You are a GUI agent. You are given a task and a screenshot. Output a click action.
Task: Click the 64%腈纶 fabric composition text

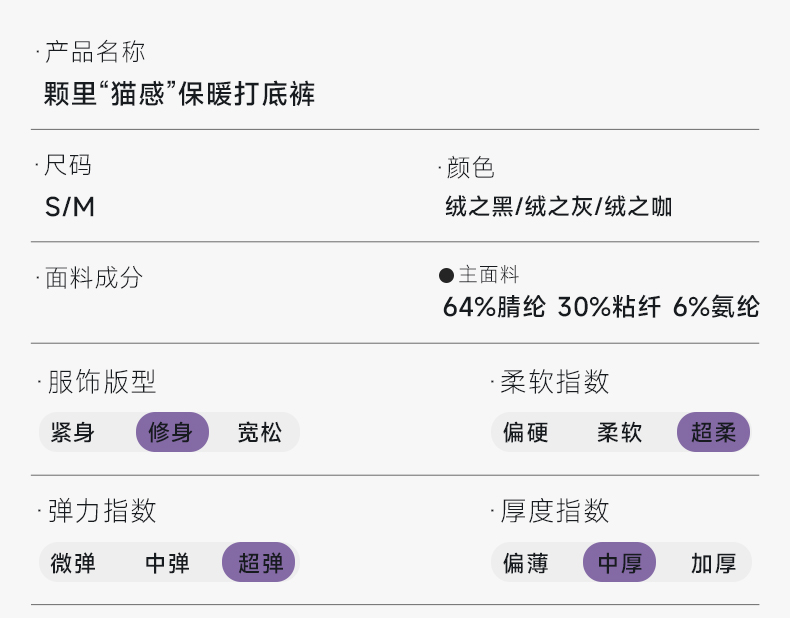point(494,307)
